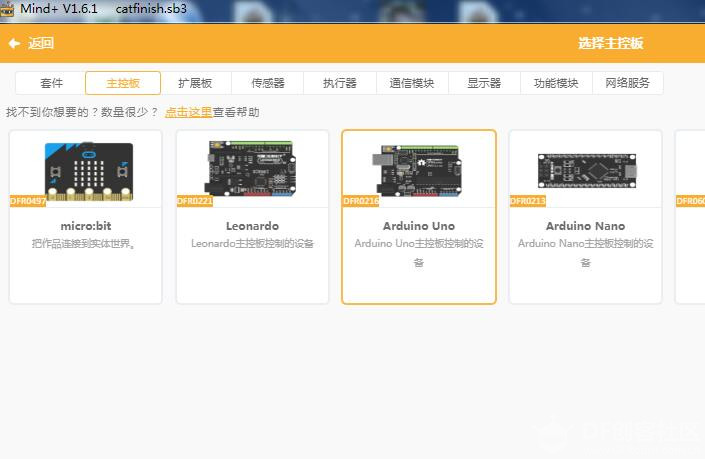
Task: Open the 功能模块 tab
Action: 556,83
